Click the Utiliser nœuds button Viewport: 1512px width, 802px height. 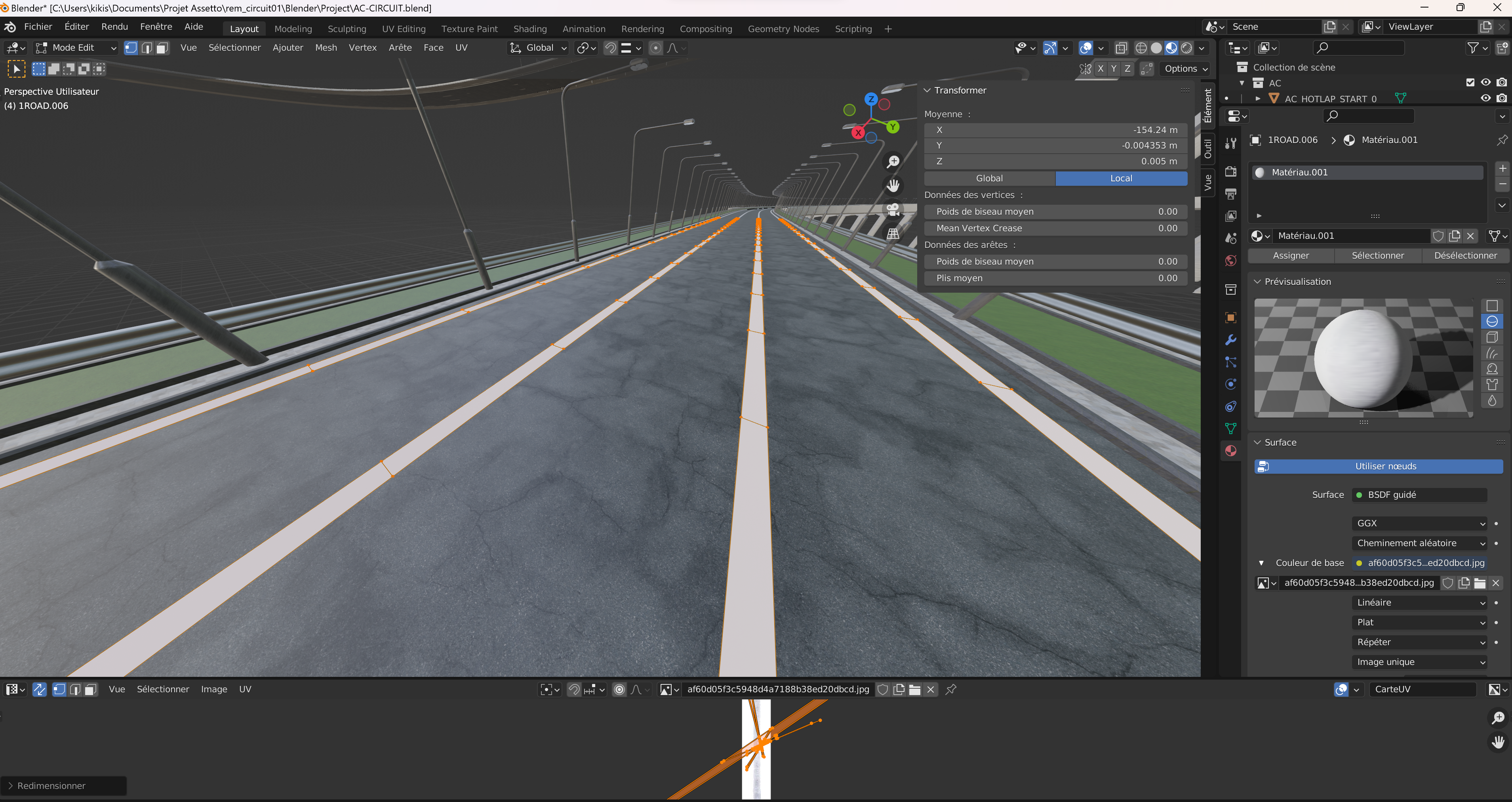[x=1379, y=467]
